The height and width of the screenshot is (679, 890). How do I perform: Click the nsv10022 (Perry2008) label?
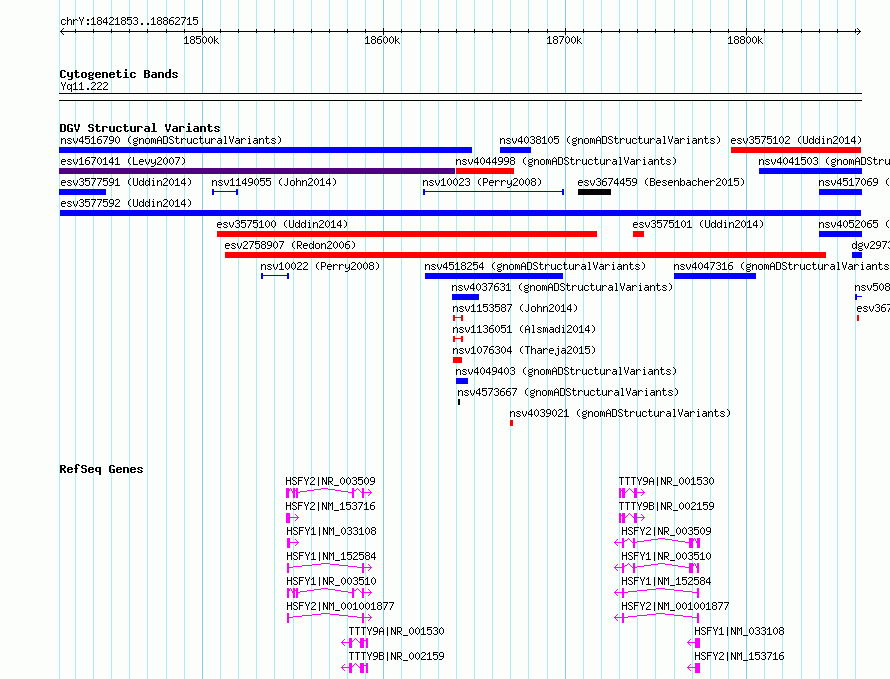pyautogui.click(x=320, y=266)
